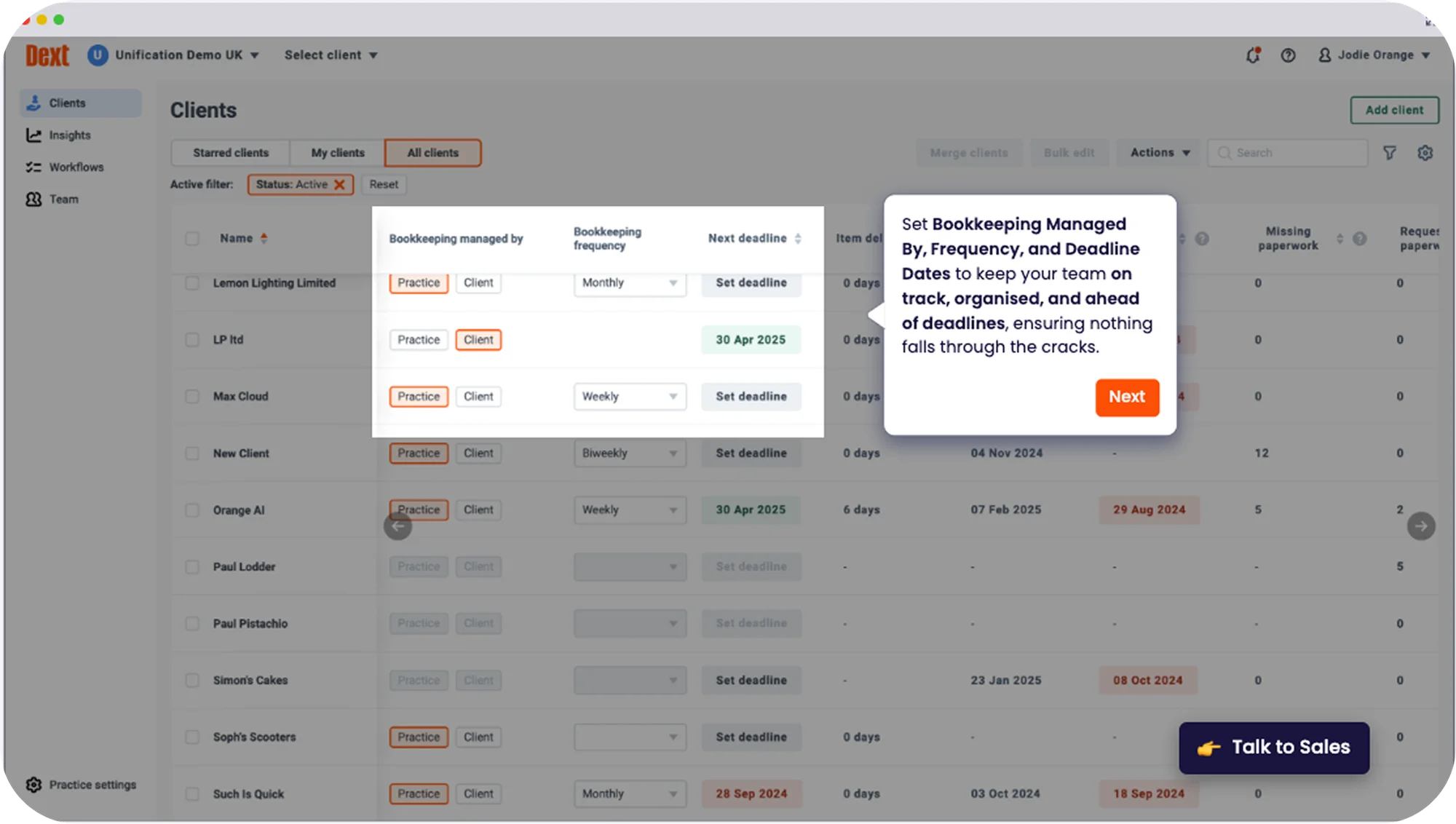Open Clients in sidebar
1456x824 pixels.
click(81, 103)
